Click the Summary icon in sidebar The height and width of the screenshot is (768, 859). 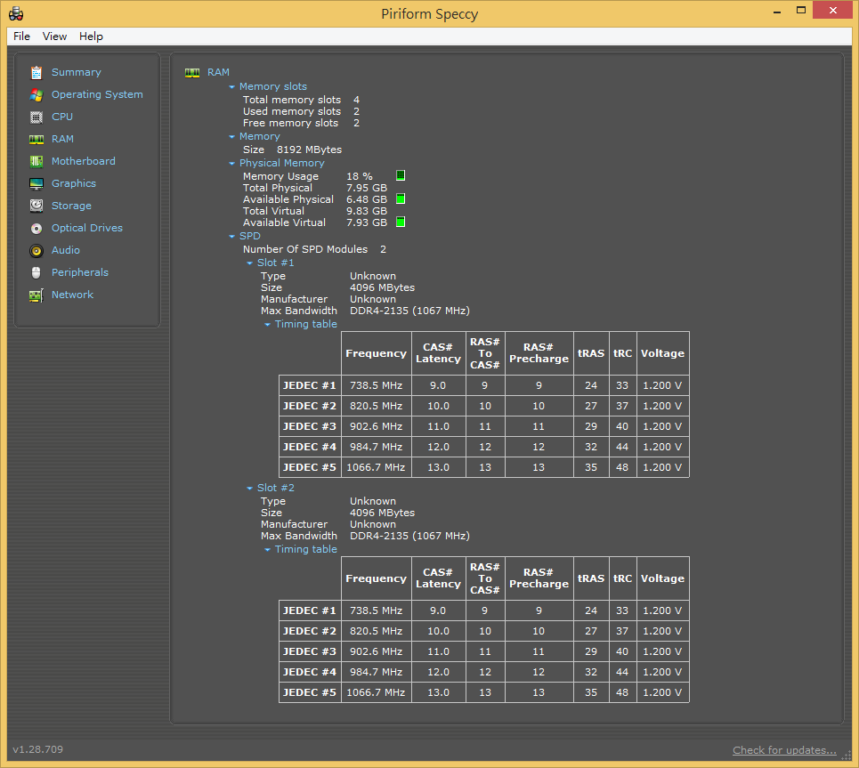[x=36, y=72]
